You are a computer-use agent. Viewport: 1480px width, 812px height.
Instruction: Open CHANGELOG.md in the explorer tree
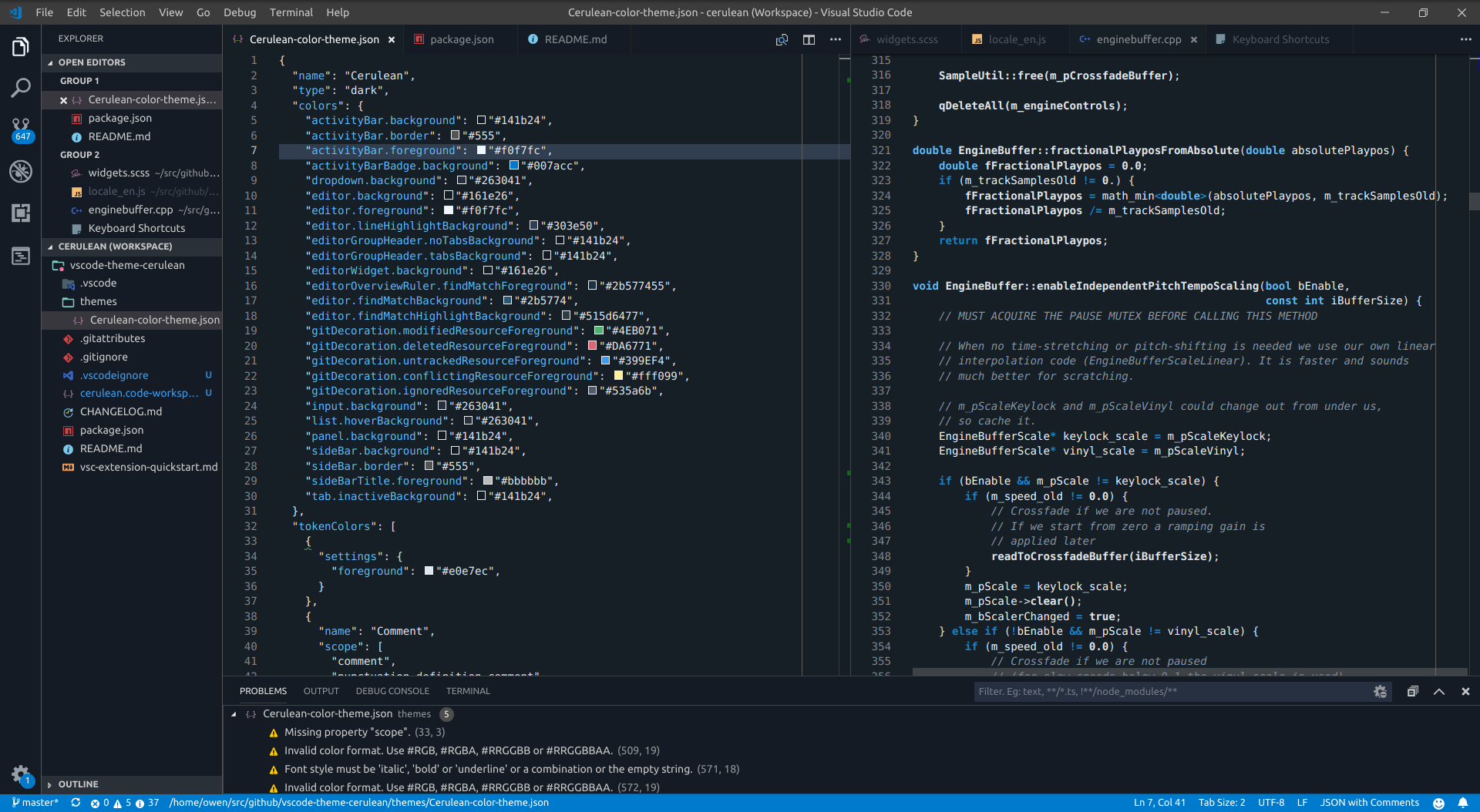121,411
